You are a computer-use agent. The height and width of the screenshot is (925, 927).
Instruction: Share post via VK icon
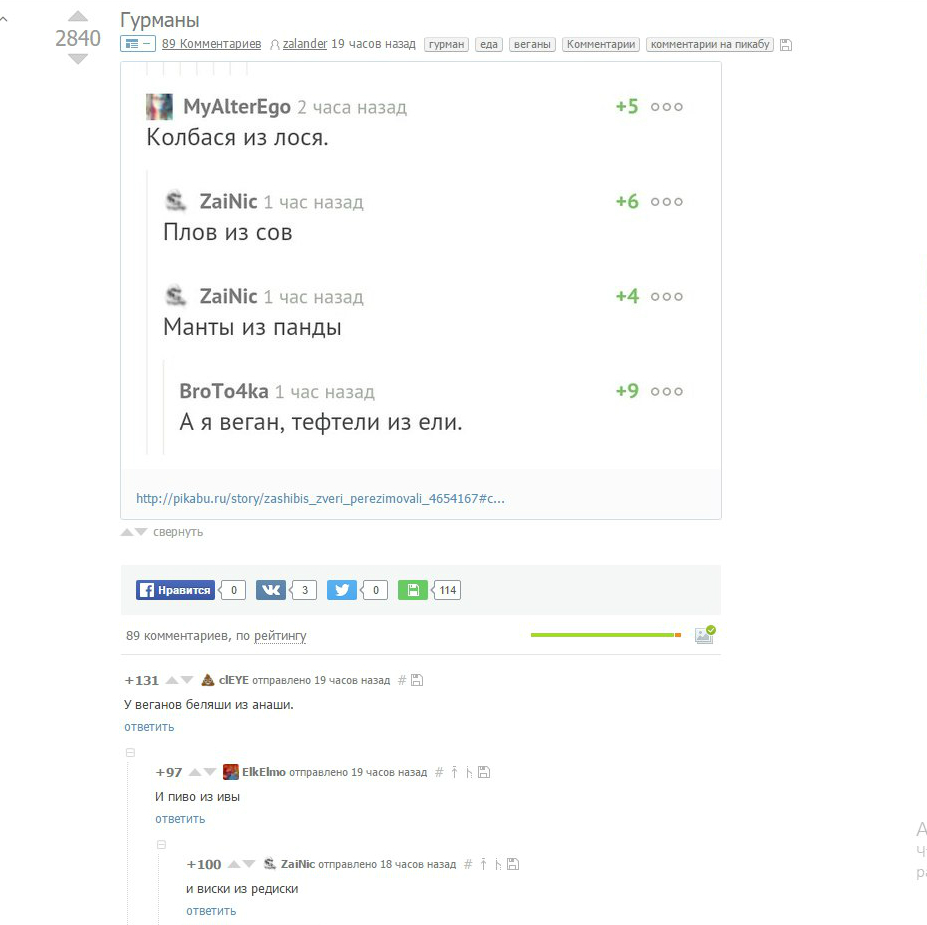click(271, 590)
